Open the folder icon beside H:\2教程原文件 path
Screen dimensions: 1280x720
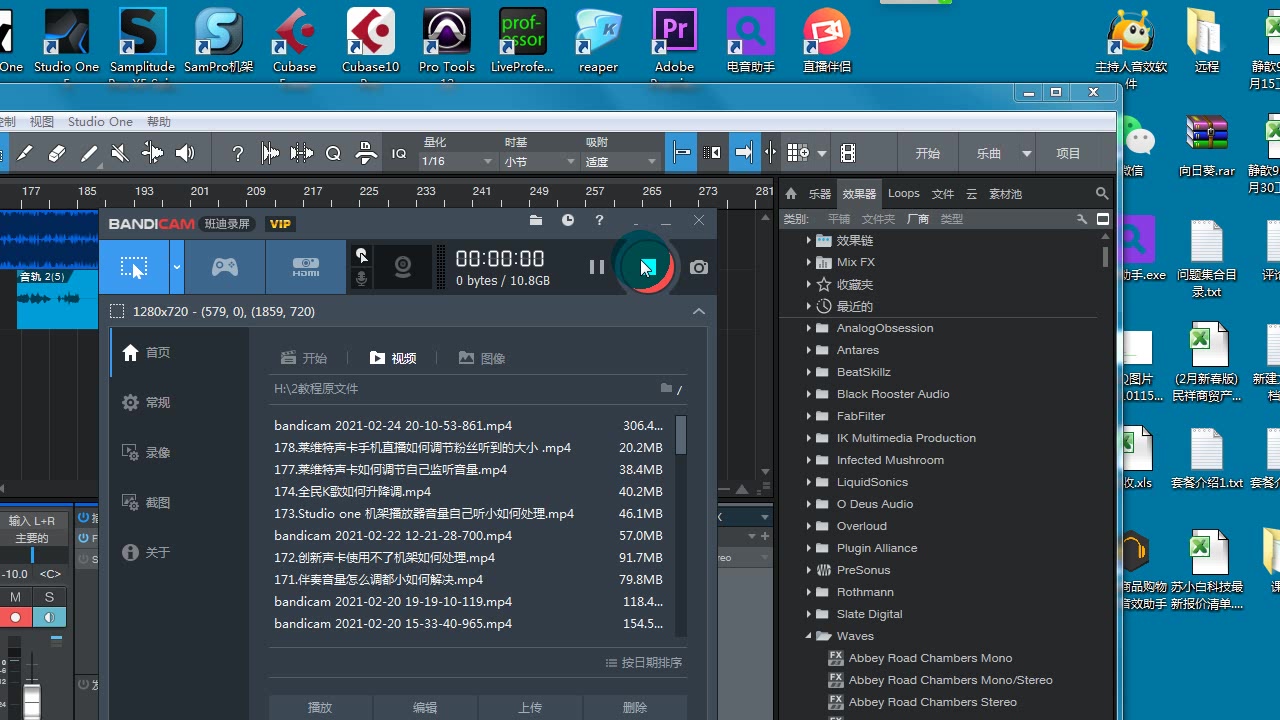[667, 388]
